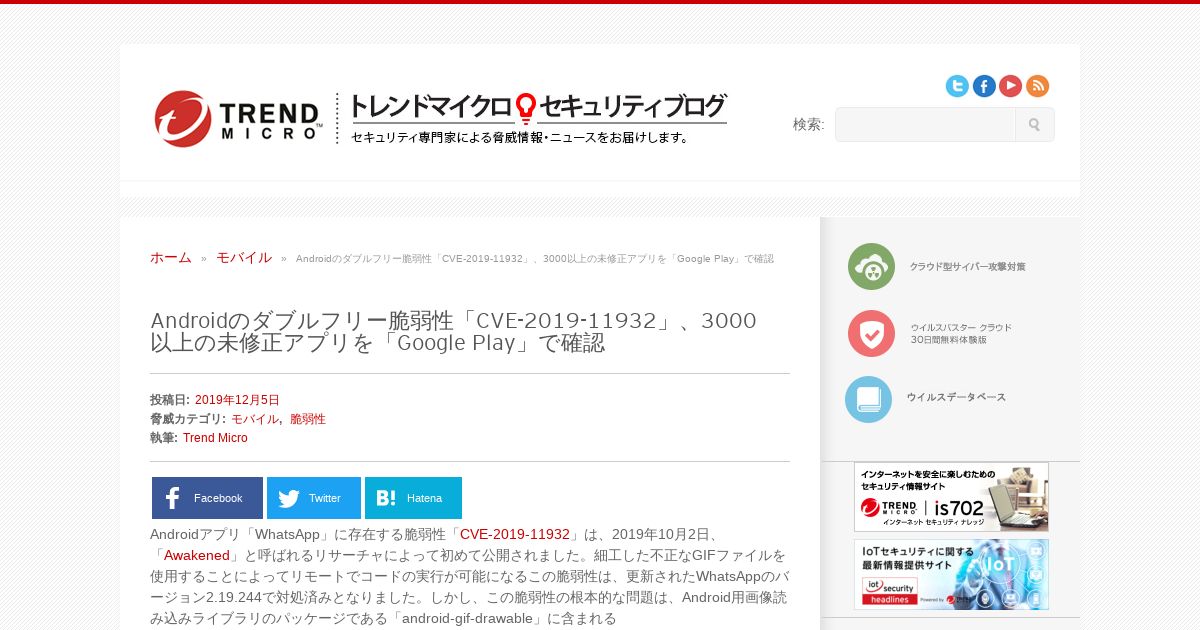Share article via Twitter button
The width and height of the screenshot is (1200, 630).
(x=314, y=498)
